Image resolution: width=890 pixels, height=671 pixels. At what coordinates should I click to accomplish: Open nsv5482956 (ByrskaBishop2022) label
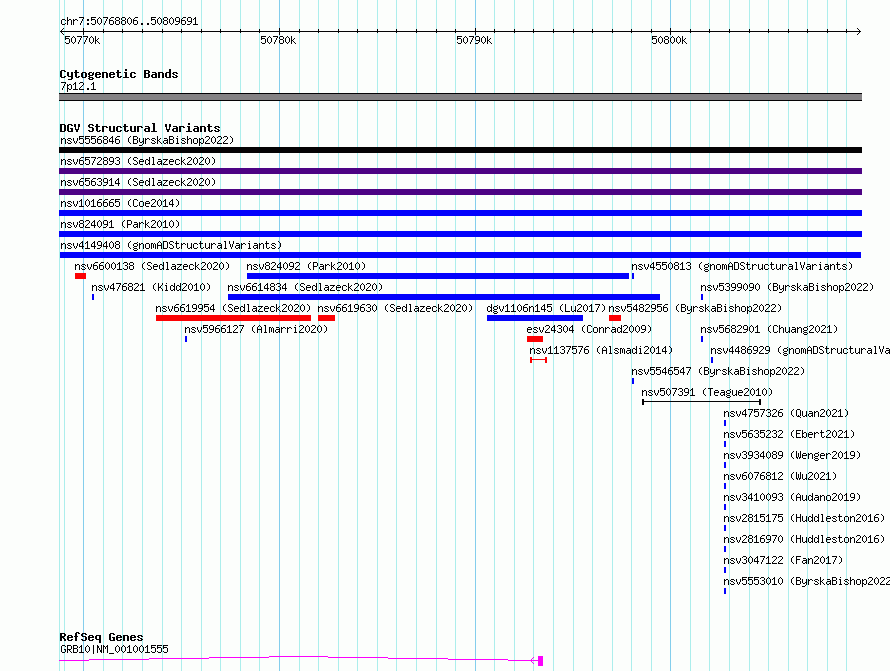[695, 308]
